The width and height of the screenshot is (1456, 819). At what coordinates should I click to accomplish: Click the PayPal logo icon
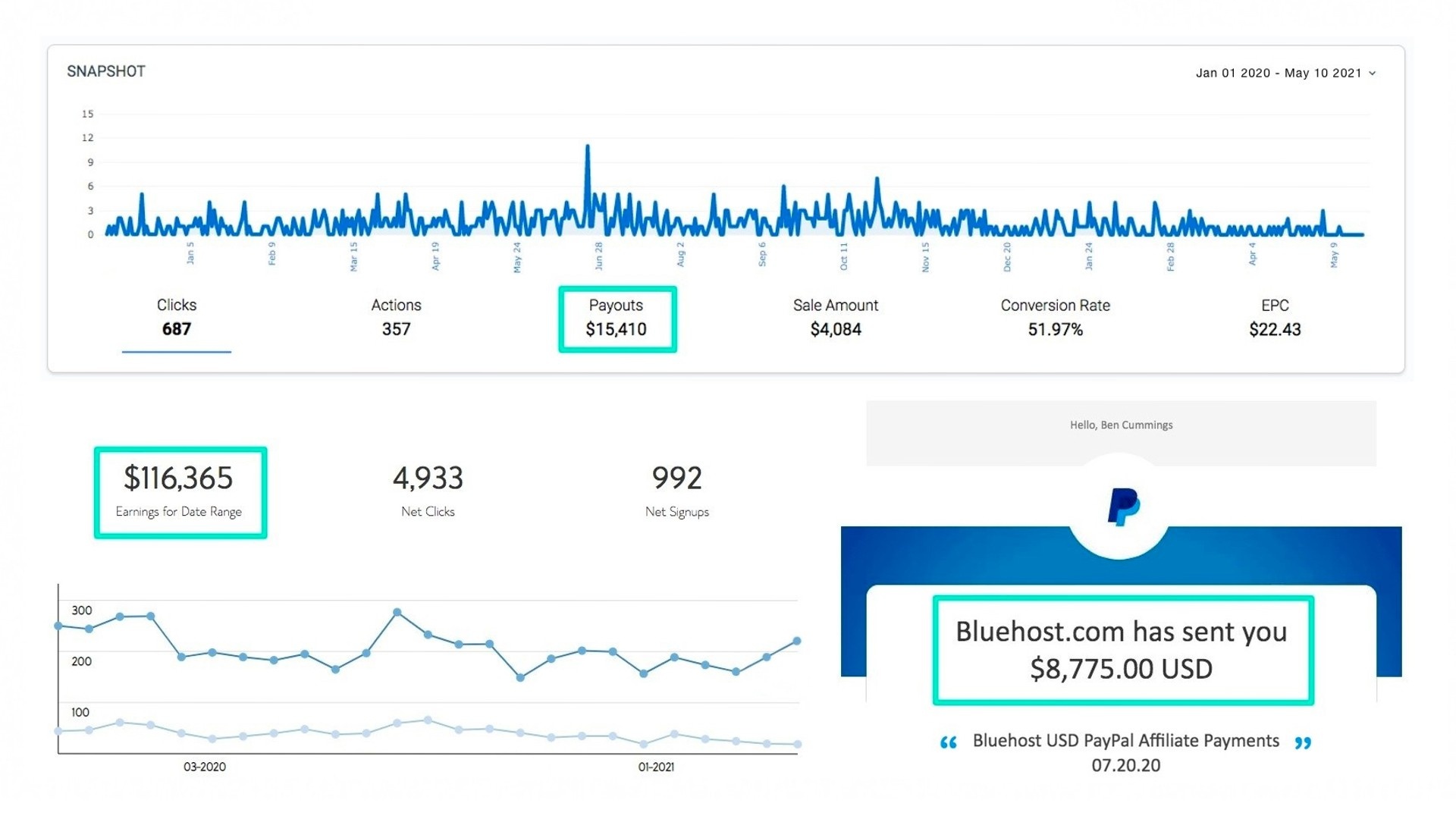(x=1122, y=507)
